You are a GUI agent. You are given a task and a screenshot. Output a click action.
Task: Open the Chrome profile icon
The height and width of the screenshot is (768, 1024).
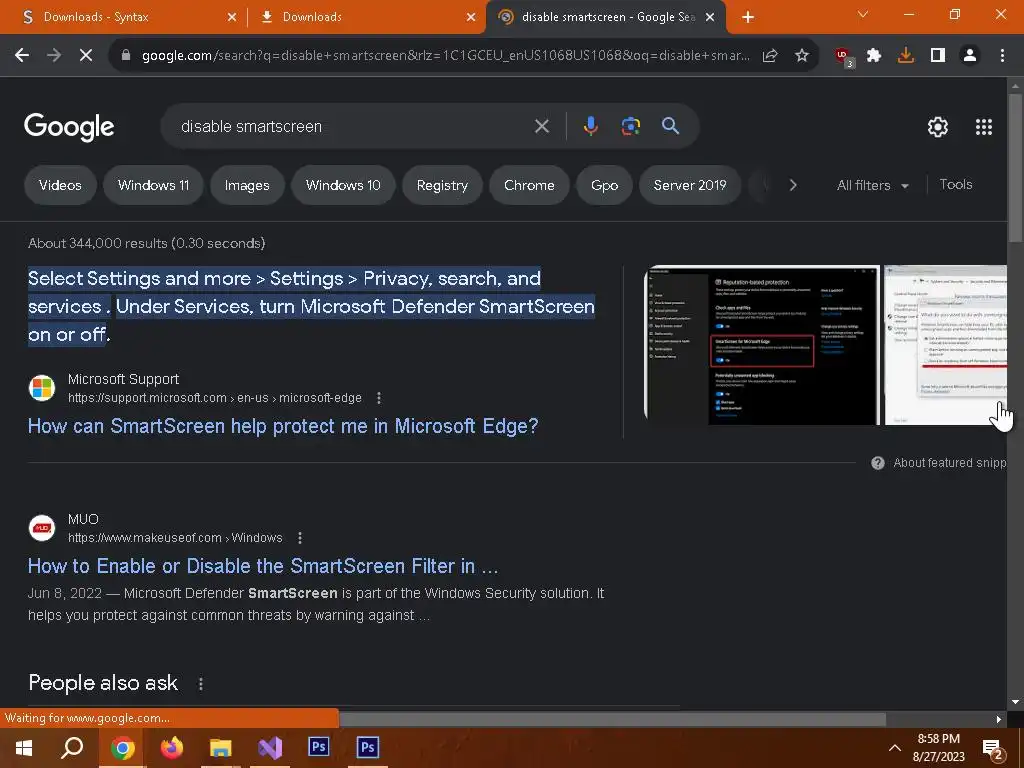pos(970,56)
